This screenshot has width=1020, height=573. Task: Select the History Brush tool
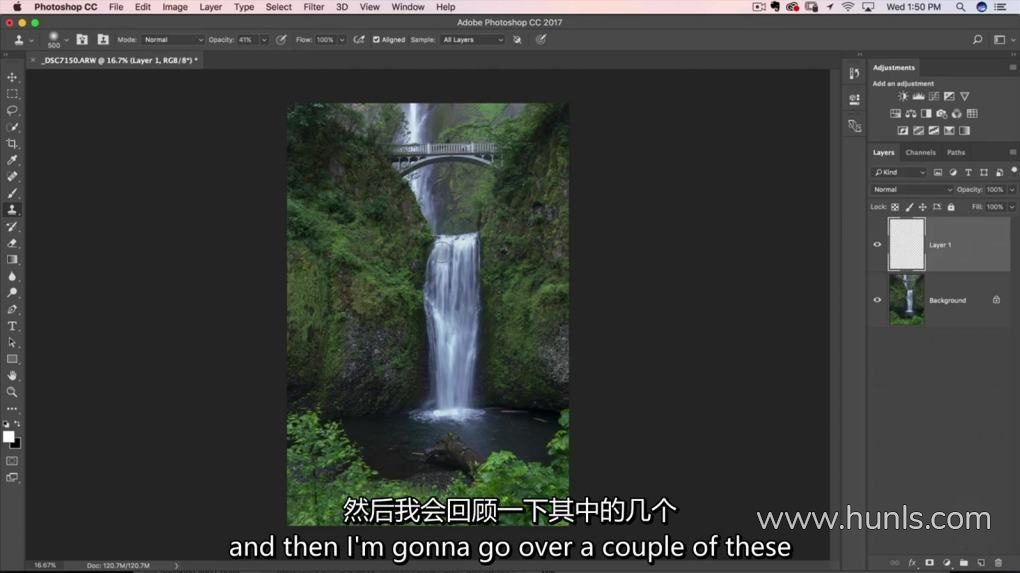tap(12, 226)
